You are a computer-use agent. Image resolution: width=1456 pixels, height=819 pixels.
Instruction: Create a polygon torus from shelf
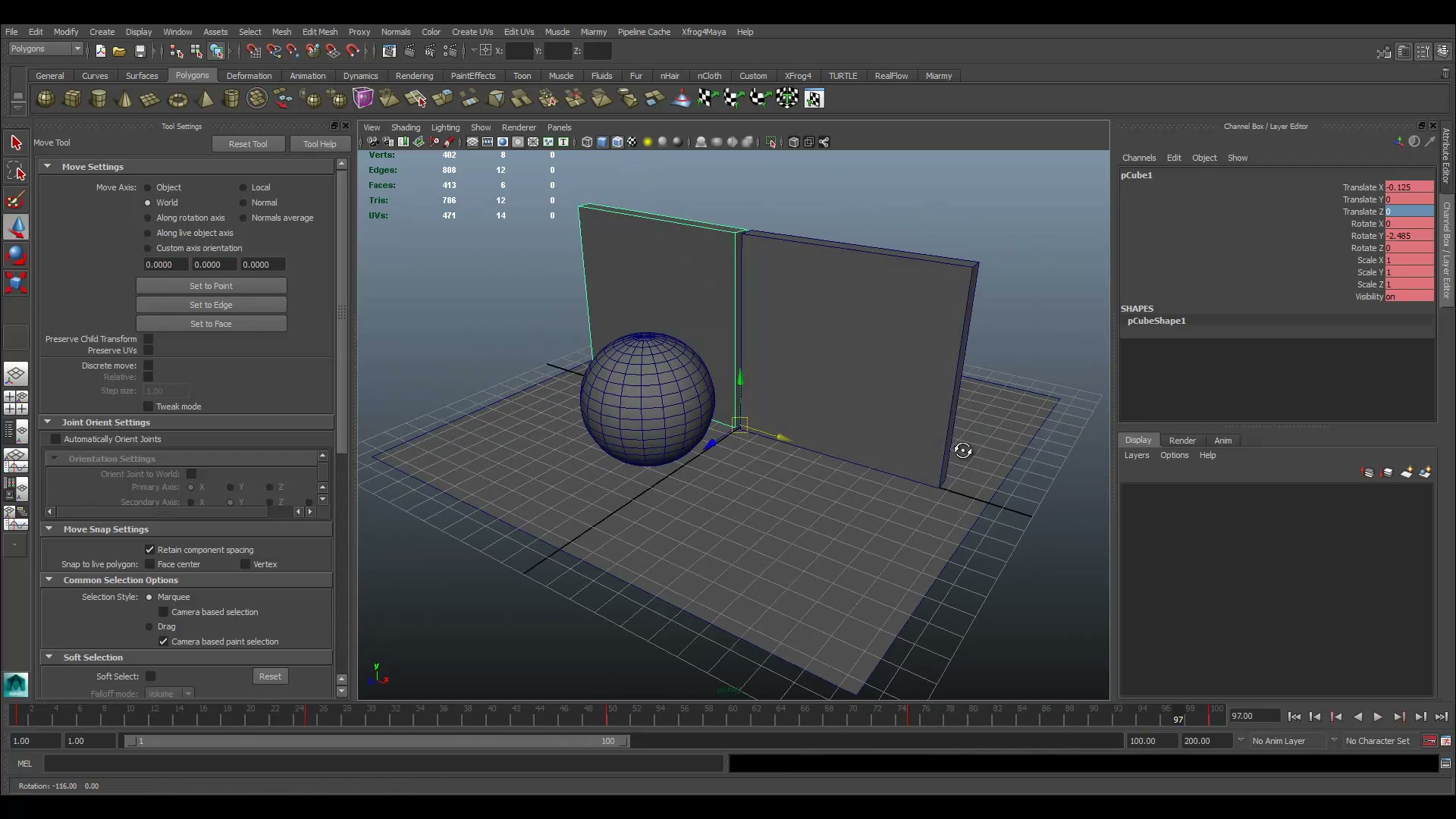pos(177,99)
